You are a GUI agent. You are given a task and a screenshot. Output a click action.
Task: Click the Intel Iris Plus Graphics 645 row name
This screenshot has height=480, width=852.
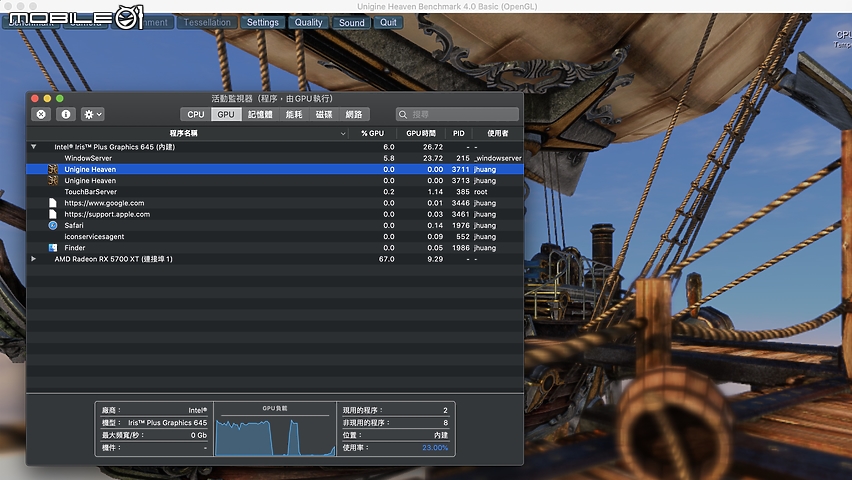pyautogui.click(x=115, y=147)
